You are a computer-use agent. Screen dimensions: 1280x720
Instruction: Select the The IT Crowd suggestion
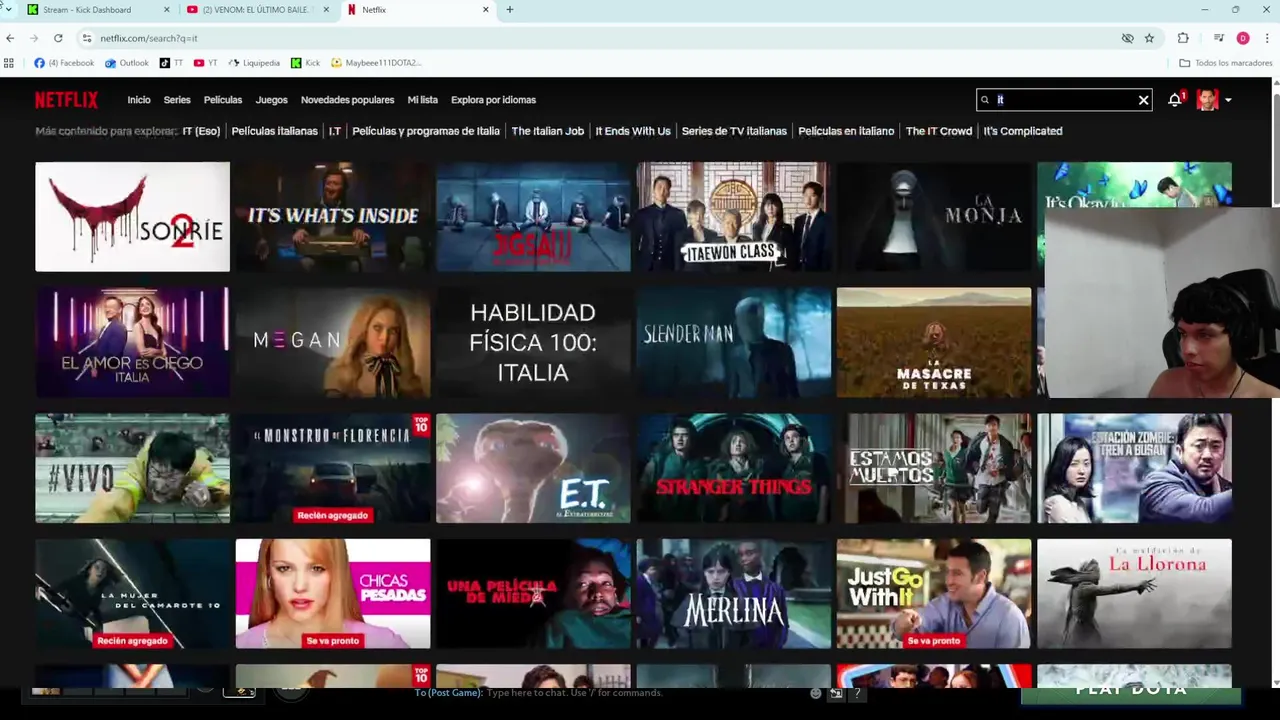938,131
